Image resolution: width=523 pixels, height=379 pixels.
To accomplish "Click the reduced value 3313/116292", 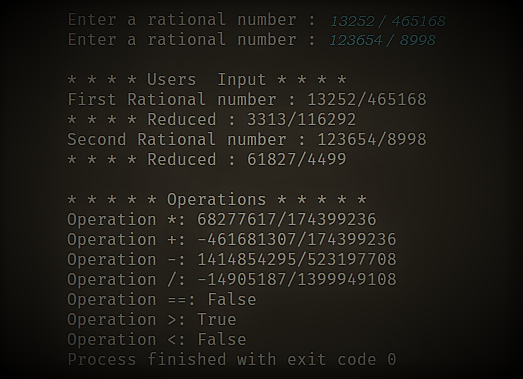I will click(x=302, y=119).
